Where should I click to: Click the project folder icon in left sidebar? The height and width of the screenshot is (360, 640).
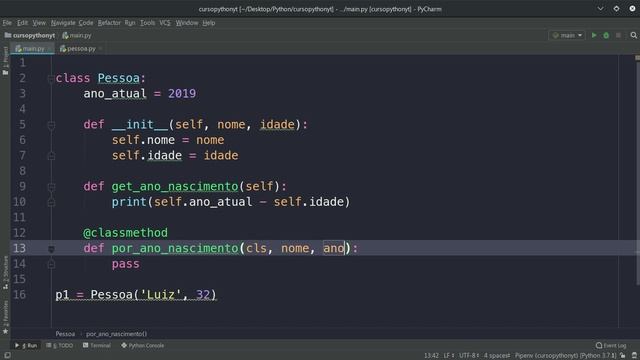5,73
